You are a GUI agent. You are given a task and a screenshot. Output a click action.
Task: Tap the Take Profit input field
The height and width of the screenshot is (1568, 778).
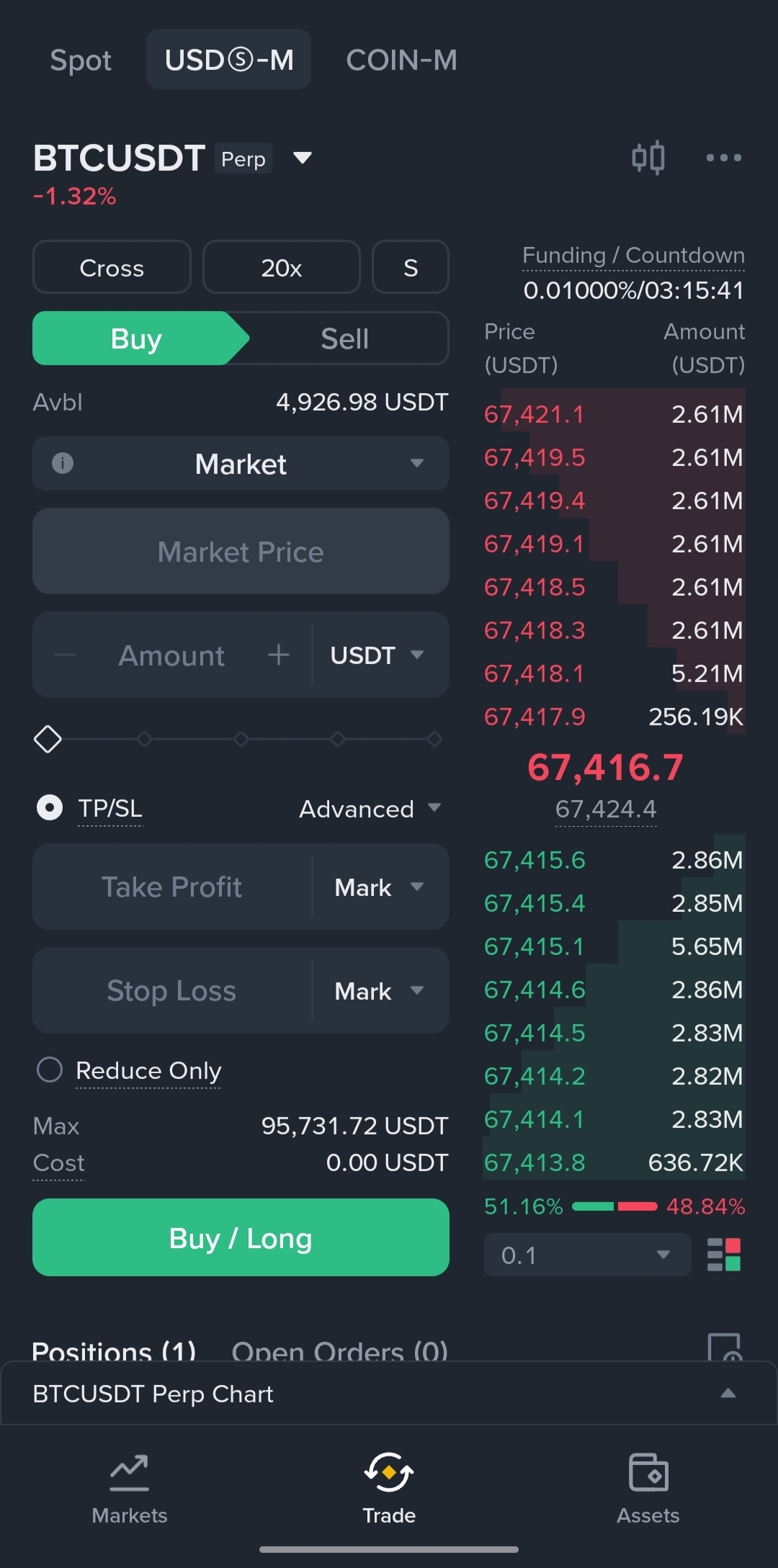pos(171,887)
